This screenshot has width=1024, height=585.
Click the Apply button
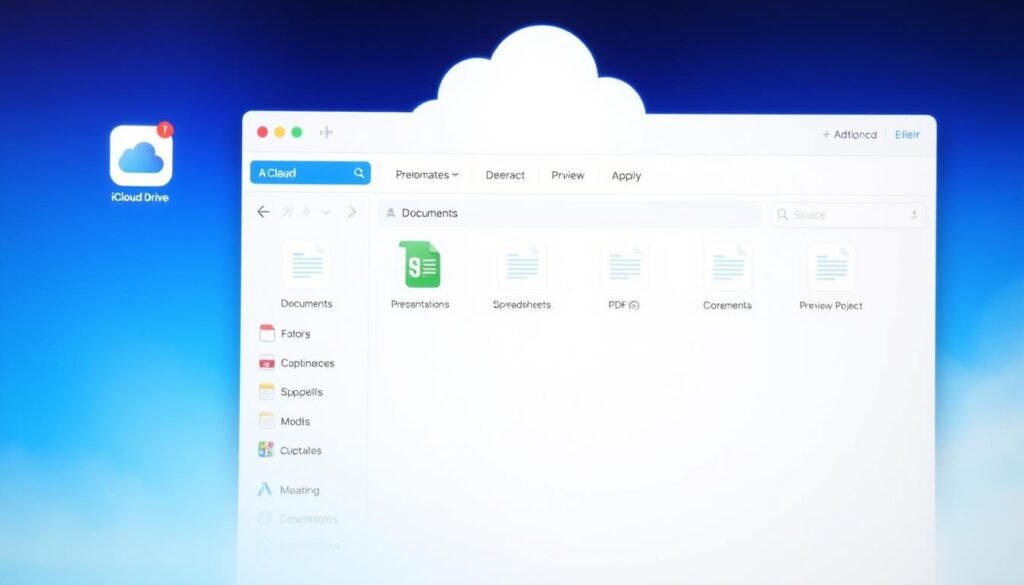pos(626,175)
